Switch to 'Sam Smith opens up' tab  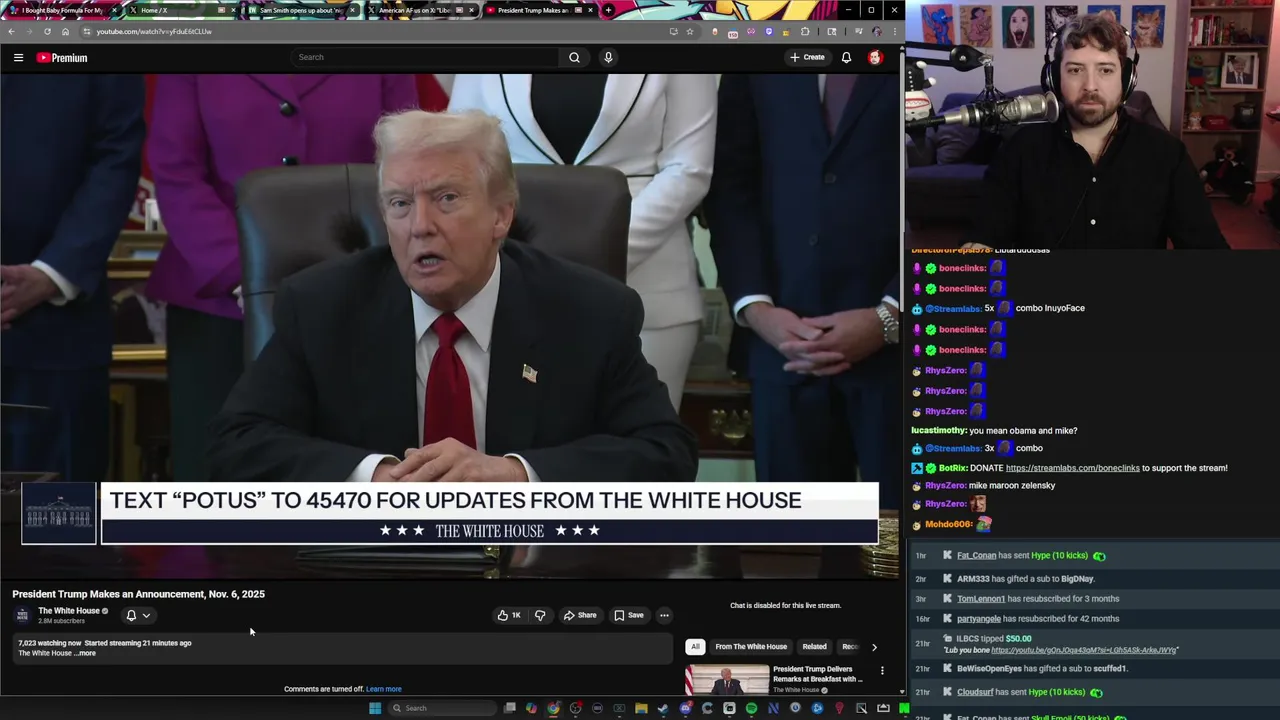[x=302, y=10]
